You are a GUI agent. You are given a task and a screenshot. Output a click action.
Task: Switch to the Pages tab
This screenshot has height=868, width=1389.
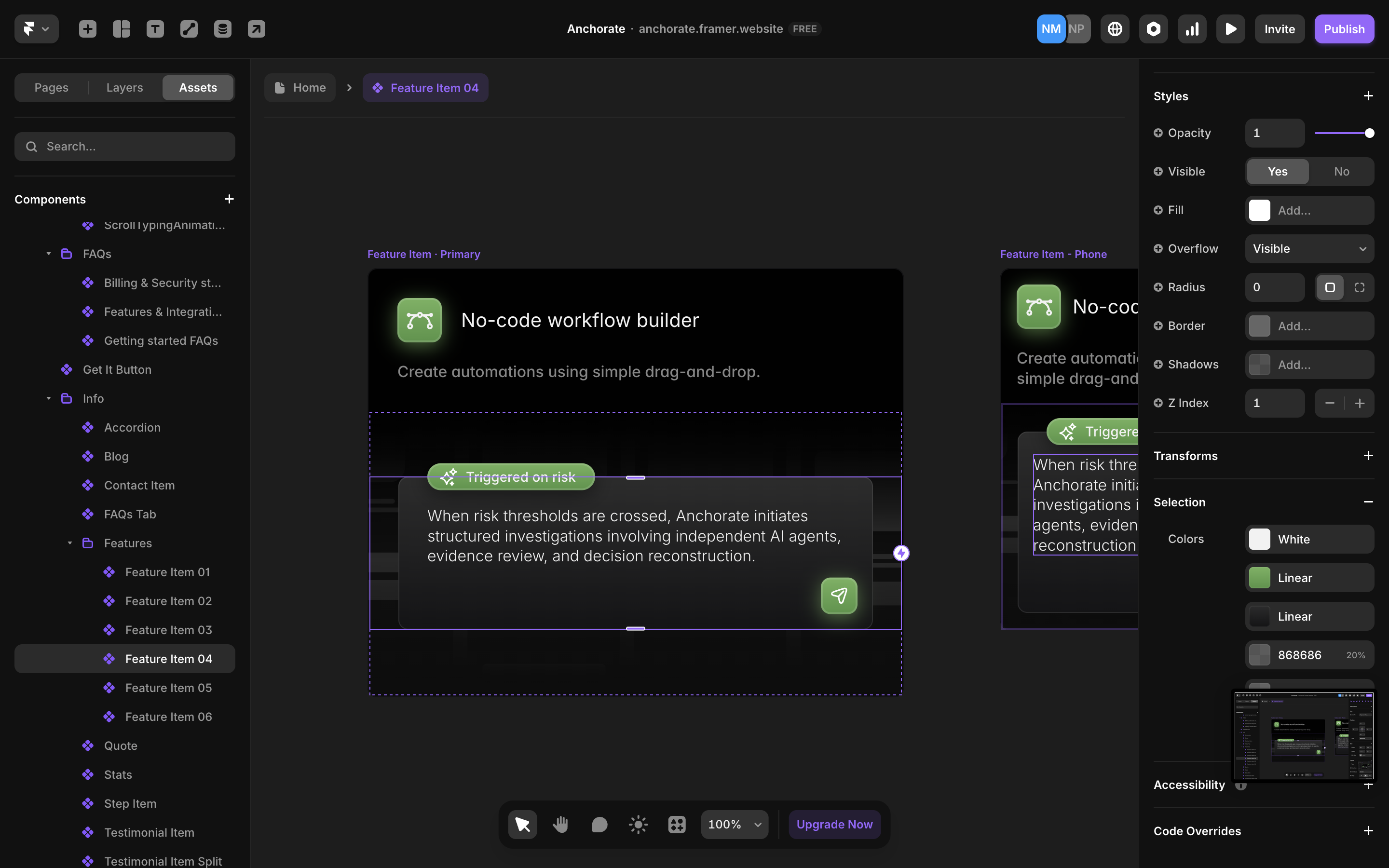coord(51,87)
